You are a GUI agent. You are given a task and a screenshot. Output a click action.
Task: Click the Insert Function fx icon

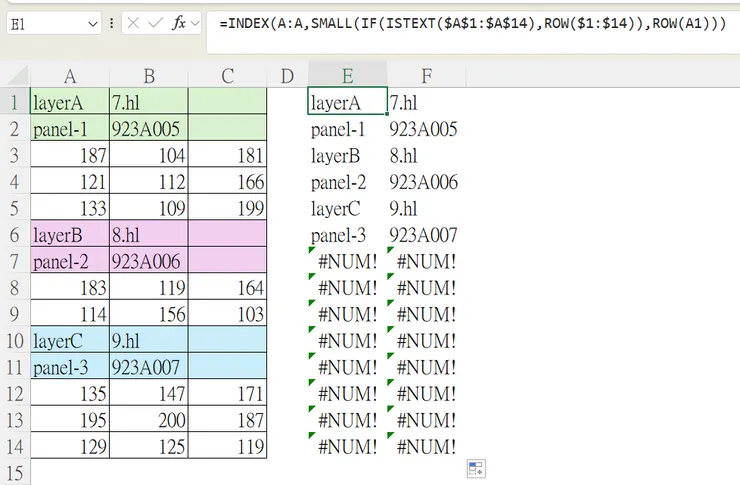[180, 22]
